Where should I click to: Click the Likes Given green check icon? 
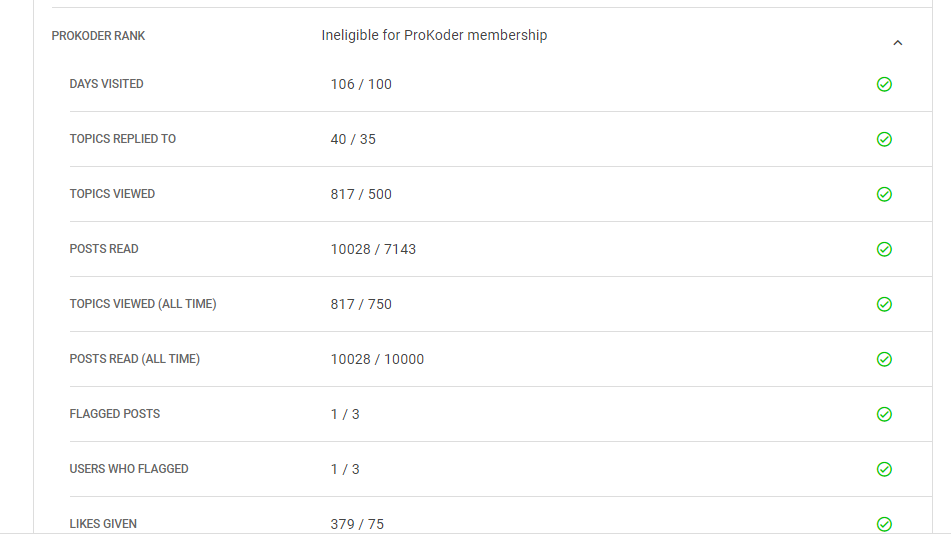click(884, 524)
